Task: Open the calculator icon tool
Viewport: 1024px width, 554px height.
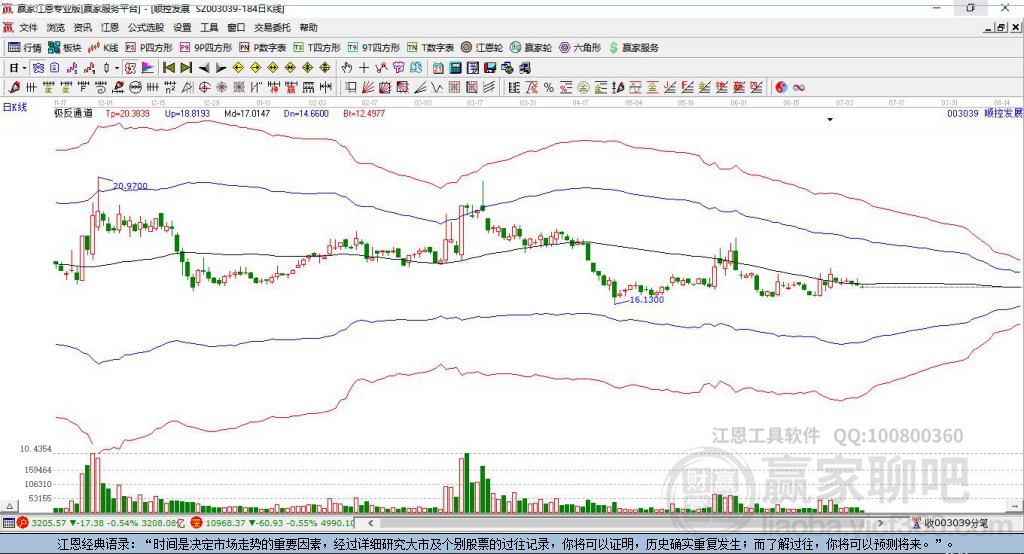Action: (455, 68)
